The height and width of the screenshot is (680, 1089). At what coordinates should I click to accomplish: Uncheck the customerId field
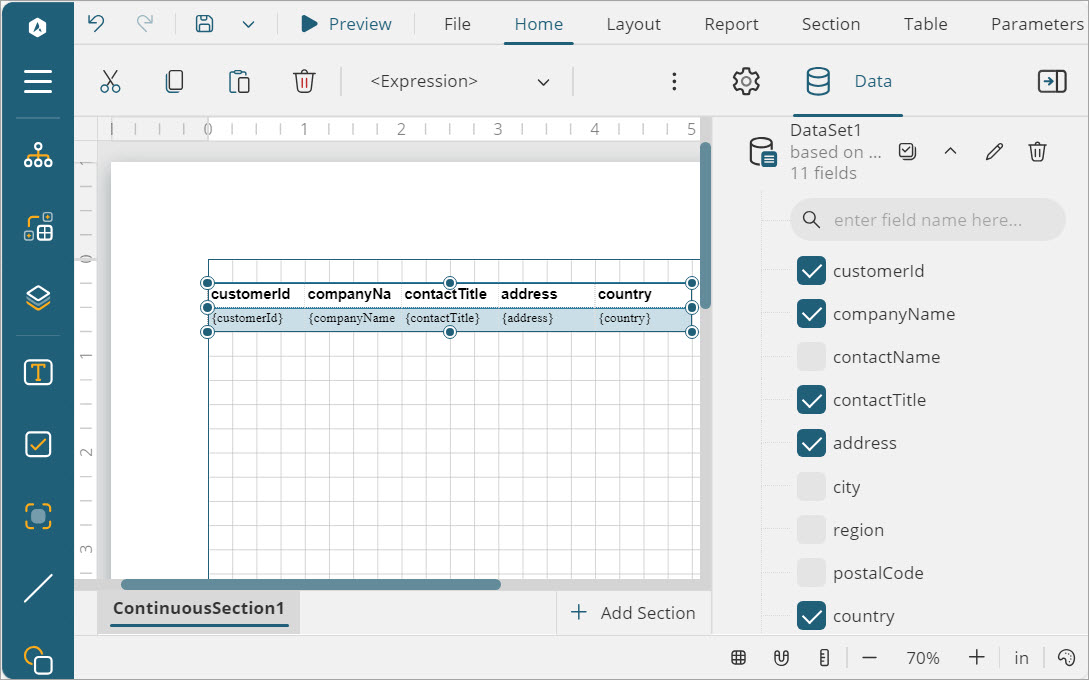pyautogui.click(x=811, y=271)
